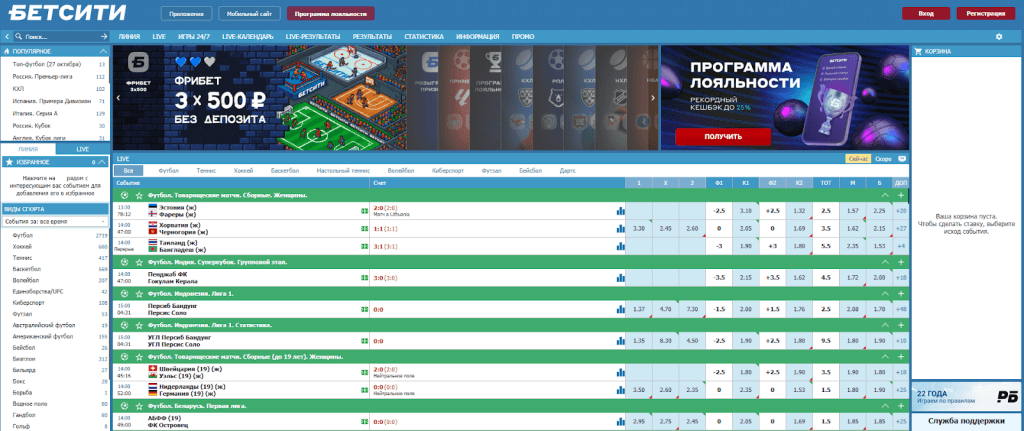This screenshot has height=431, width=1024.
Task: Click the Вход login button
Action: pos(926,13)
